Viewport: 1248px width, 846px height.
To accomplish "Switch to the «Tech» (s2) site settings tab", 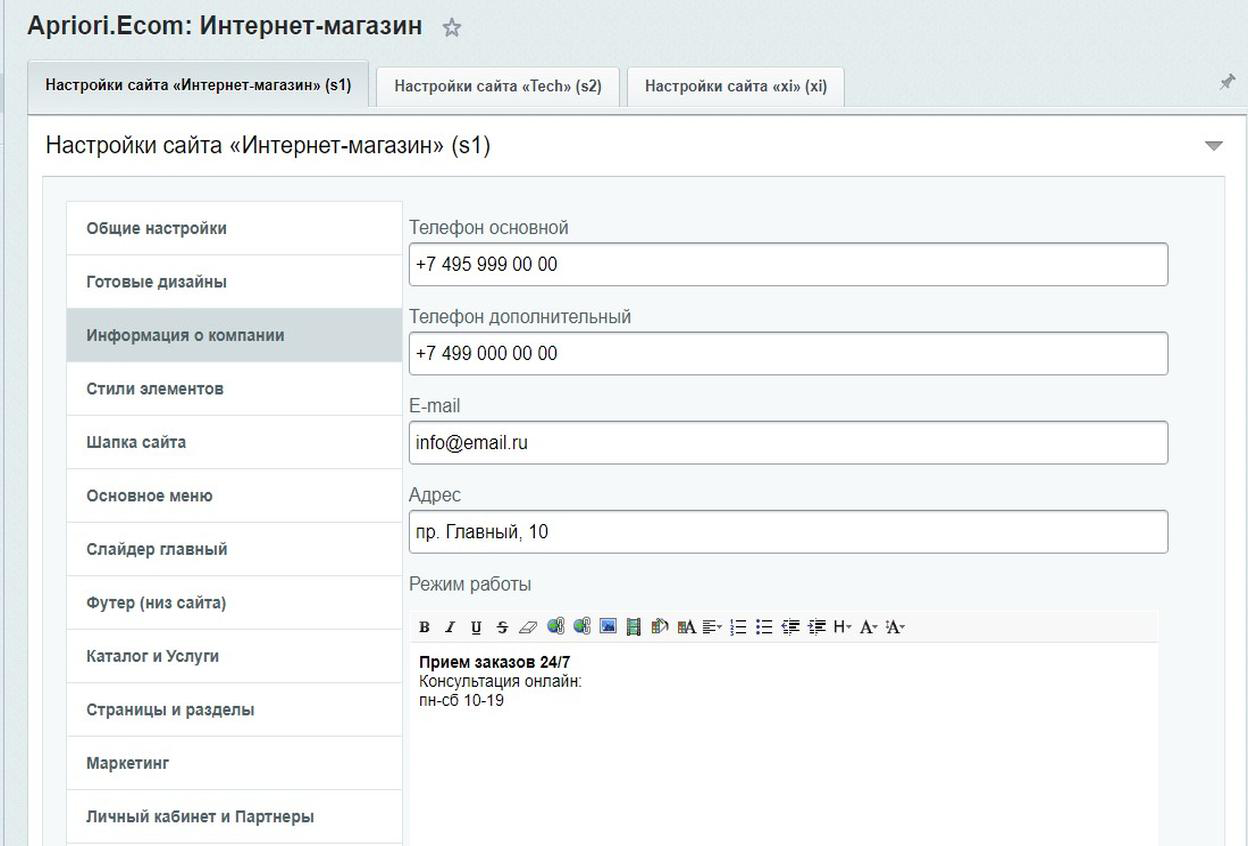I will tap(497, 86).
